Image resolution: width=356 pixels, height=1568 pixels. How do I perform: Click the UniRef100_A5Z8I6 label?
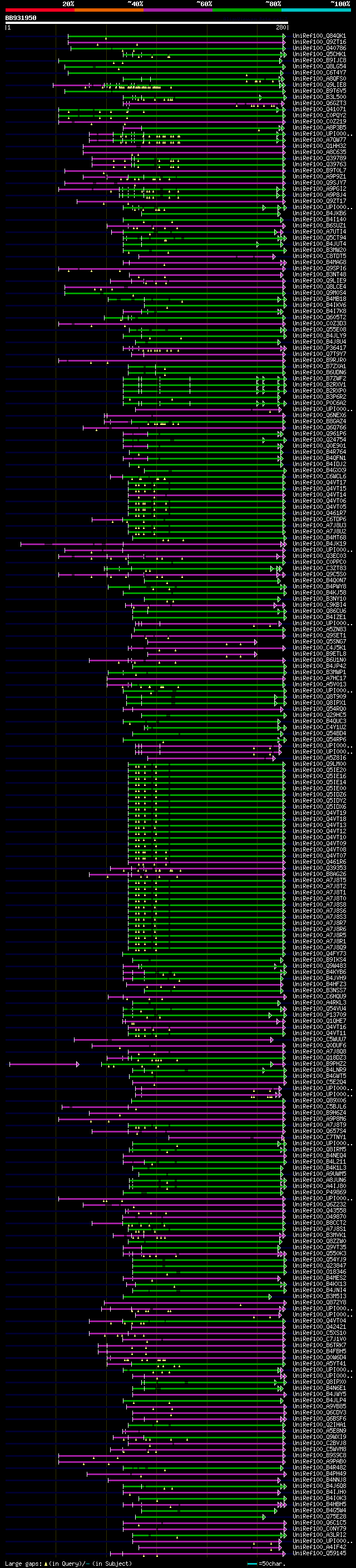click(x=319, y=758)
